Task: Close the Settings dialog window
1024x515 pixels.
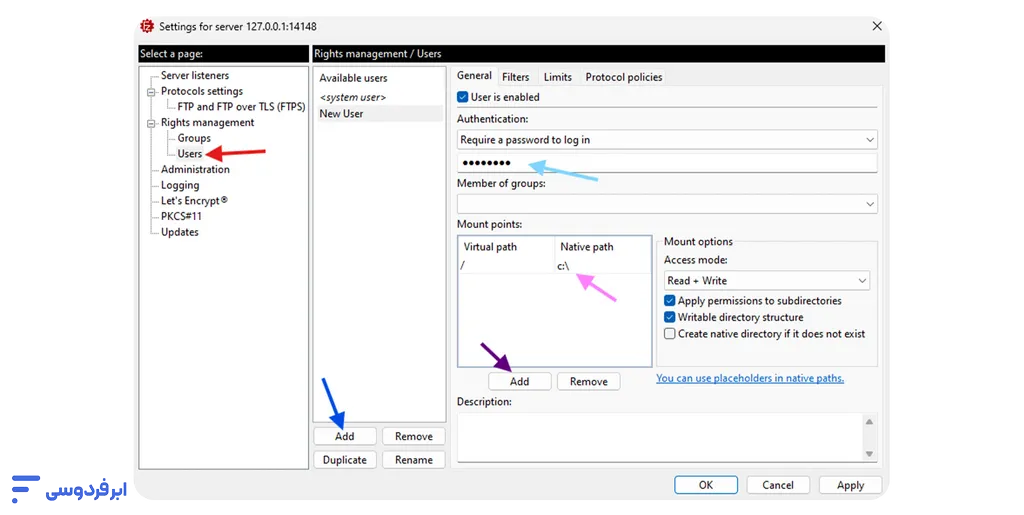Action: click(x=877, y=26)
